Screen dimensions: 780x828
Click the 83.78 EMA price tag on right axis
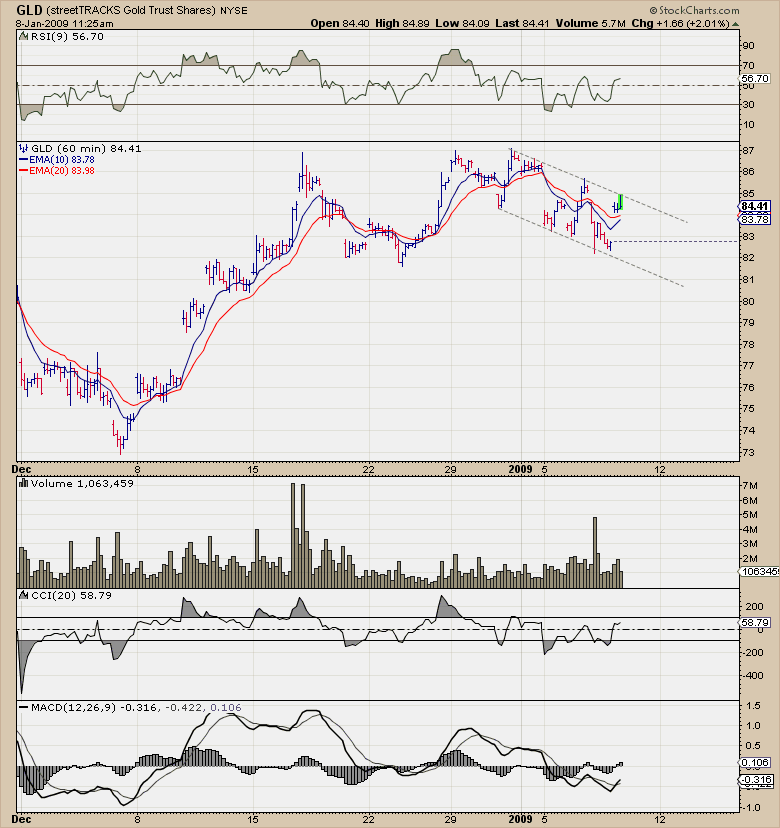click(754, 220)
